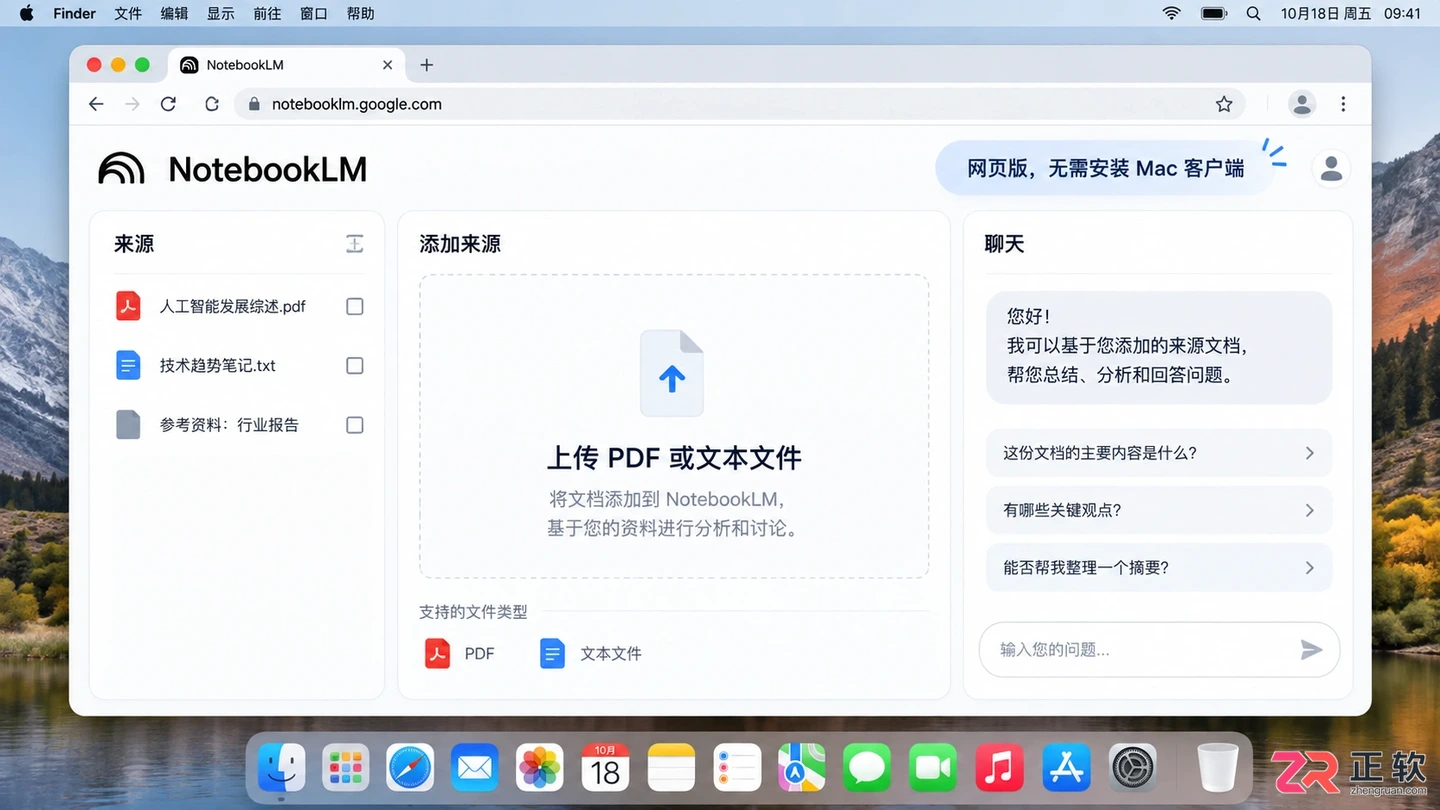Open source 参考资料:行业报告
The image size is (1440, 810).
229,425
